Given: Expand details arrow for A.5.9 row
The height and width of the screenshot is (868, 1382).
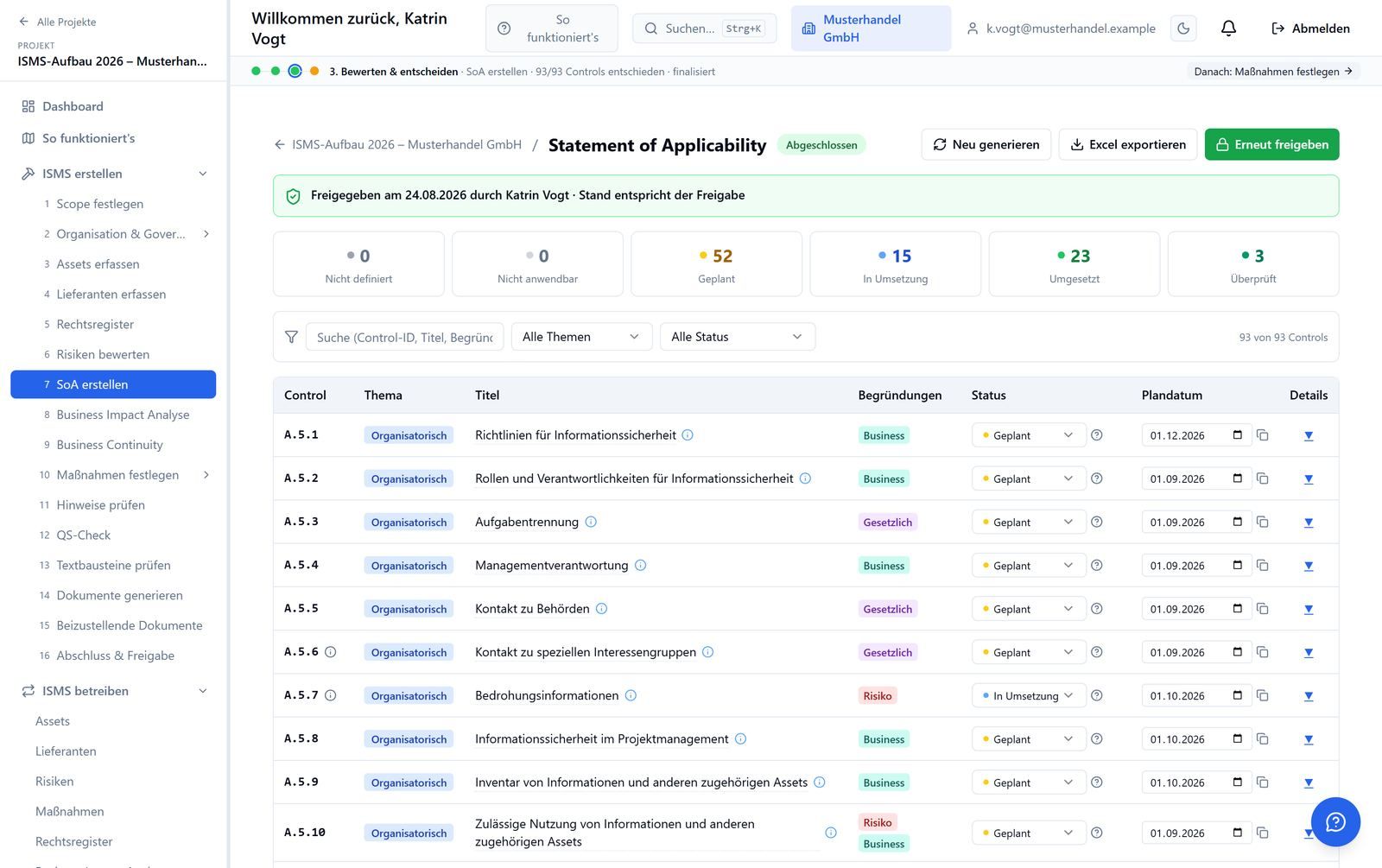Looking at the screenshot, I should (x=1309, y=783).
